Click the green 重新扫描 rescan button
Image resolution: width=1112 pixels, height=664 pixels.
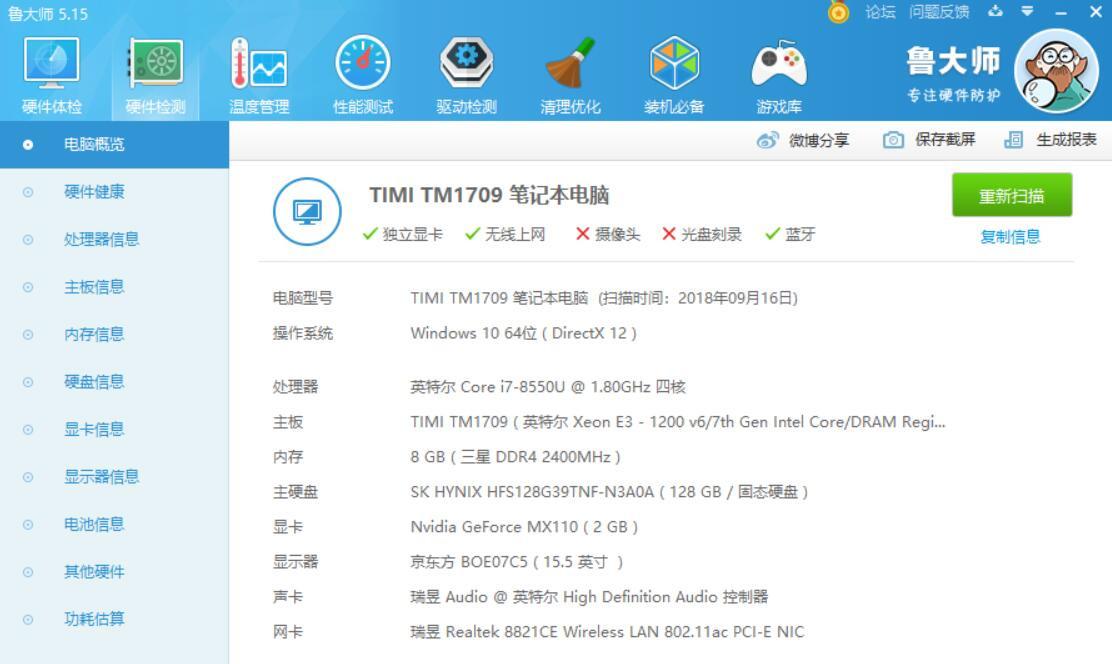pos(1012,195)
